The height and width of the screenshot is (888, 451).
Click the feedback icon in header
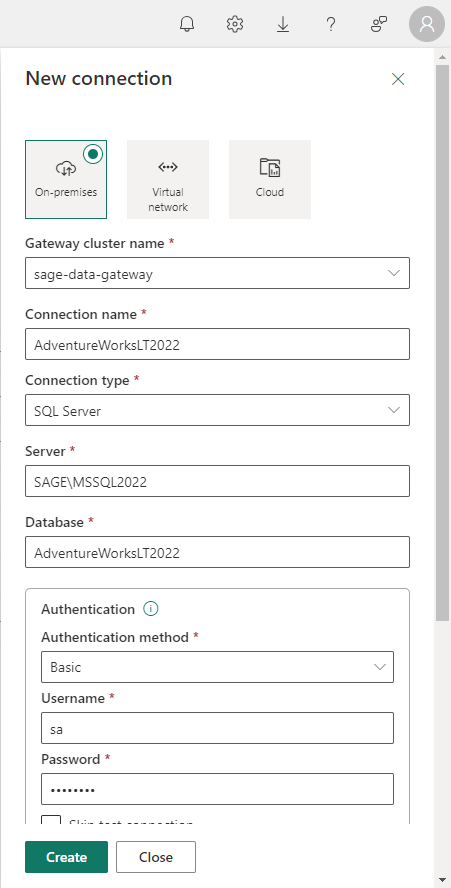click(x=378, y=24)
